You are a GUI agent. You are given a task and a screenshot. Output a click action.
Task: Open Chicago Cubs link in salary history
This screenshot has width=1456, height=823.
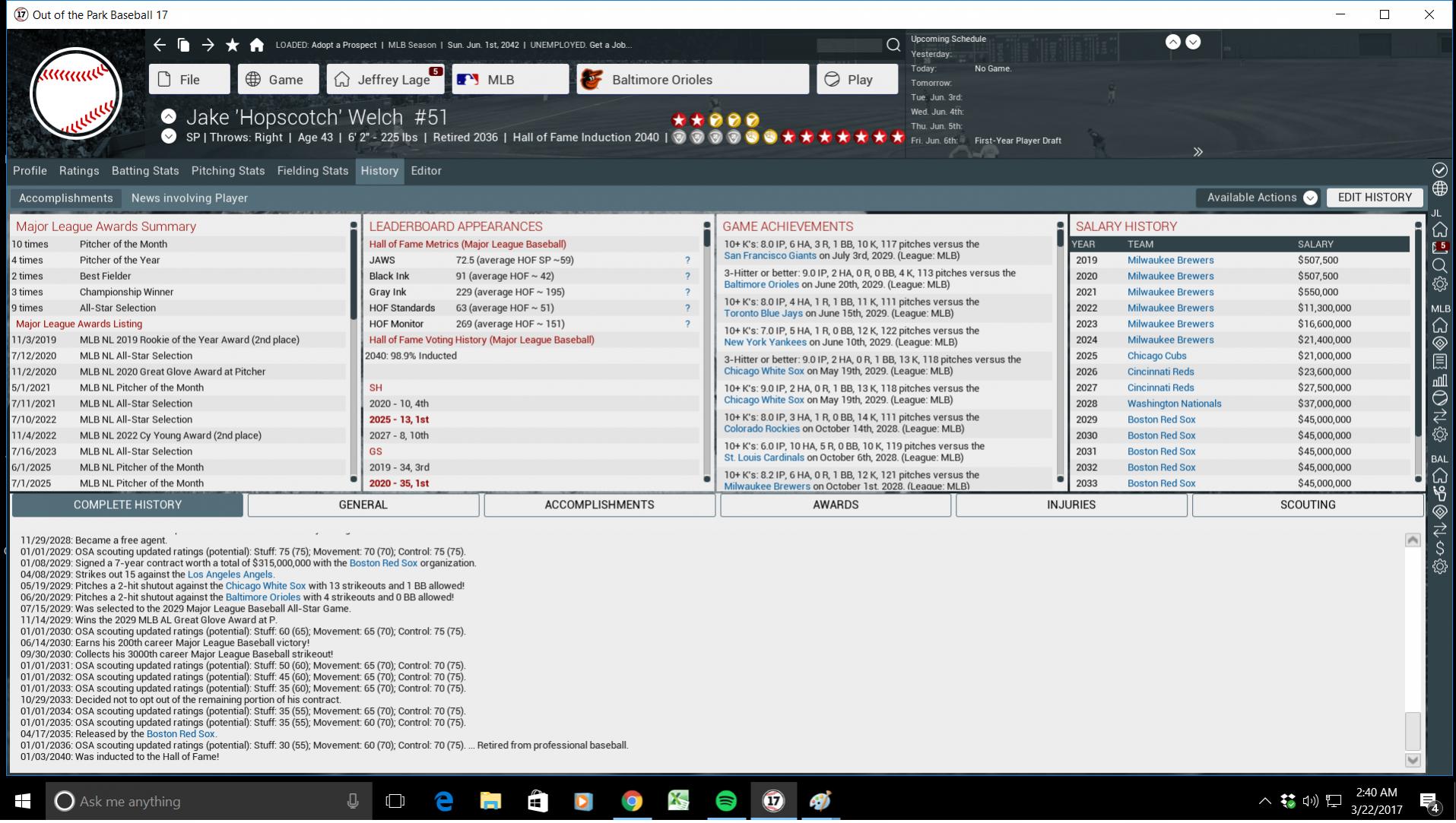(1156, 356)
